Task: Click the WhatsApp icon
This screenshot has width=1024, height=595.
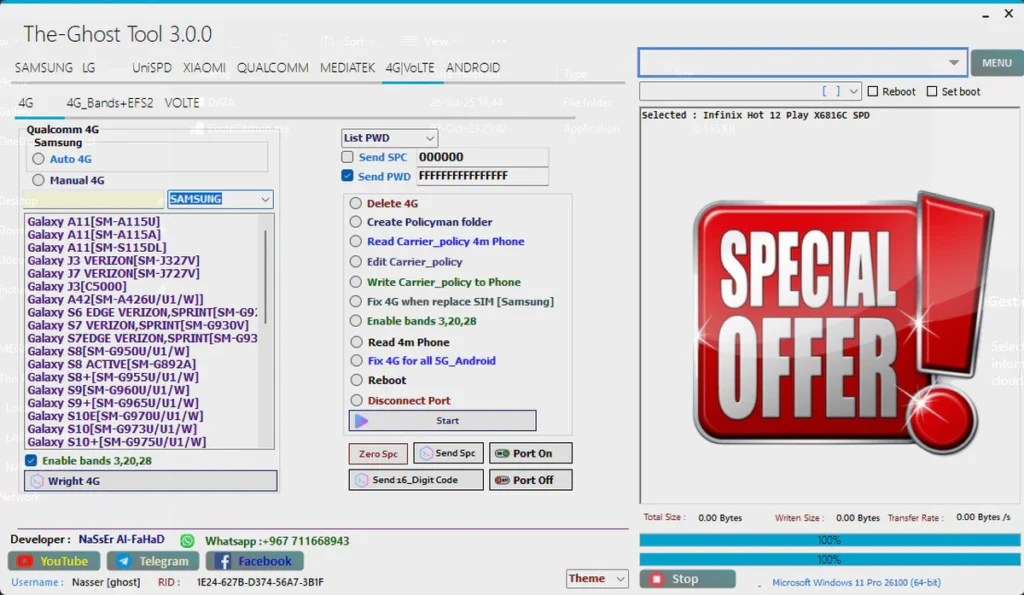Action: pyautogui.click(x=187, y=540)
